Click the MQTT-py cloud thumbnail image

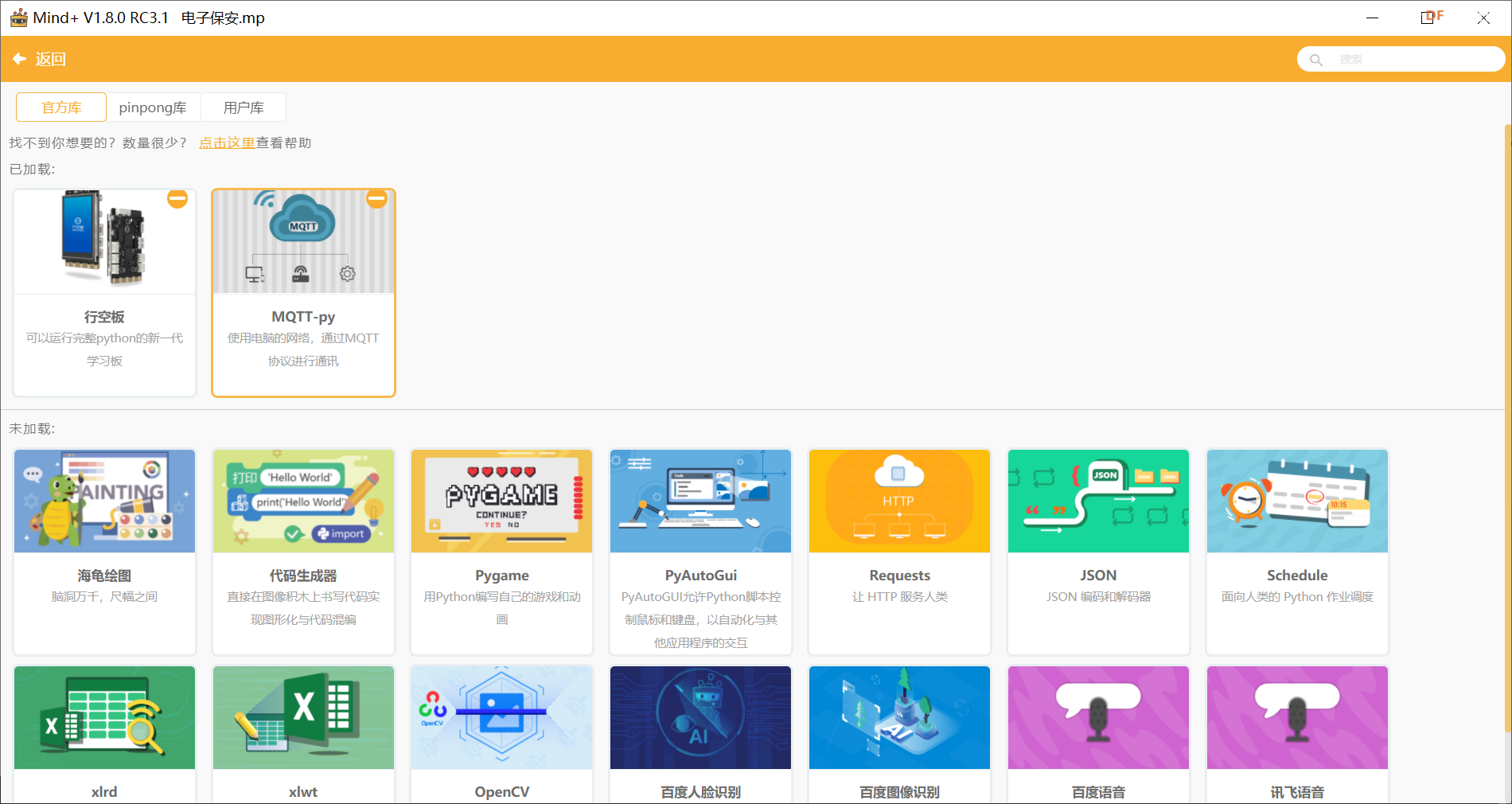pos(303,241)
